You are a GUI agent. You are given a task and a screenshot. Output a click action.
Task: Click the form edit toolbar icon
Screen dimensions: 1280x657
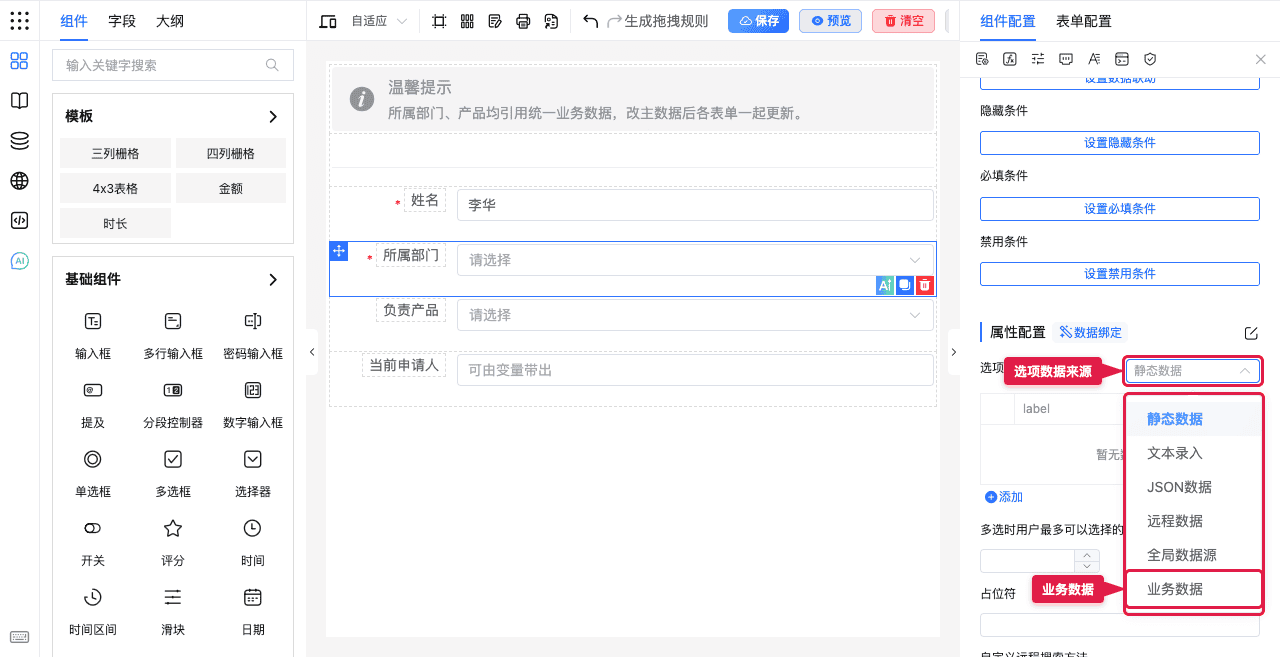pyautogui.click(x=495, y=21)
